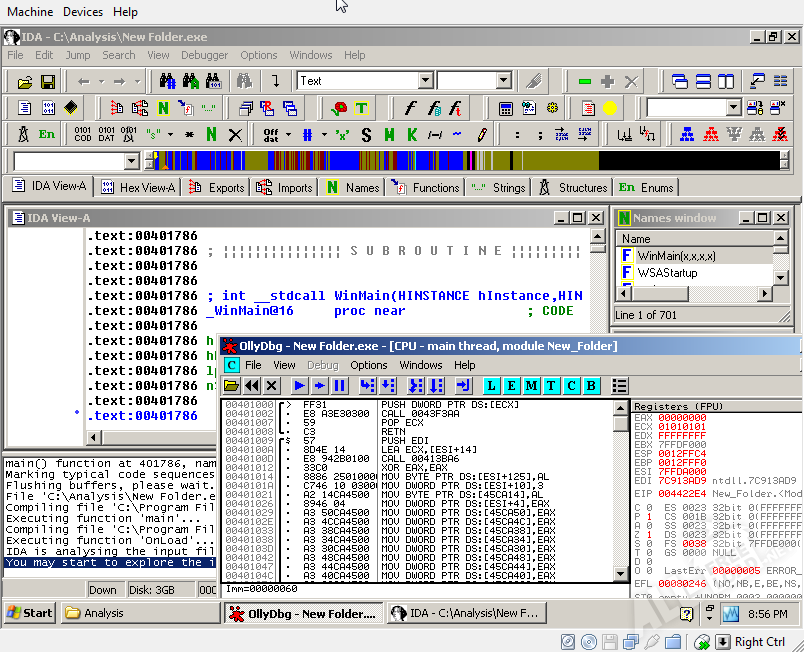Open the Debugger menu in IDA

click(204, 55)
